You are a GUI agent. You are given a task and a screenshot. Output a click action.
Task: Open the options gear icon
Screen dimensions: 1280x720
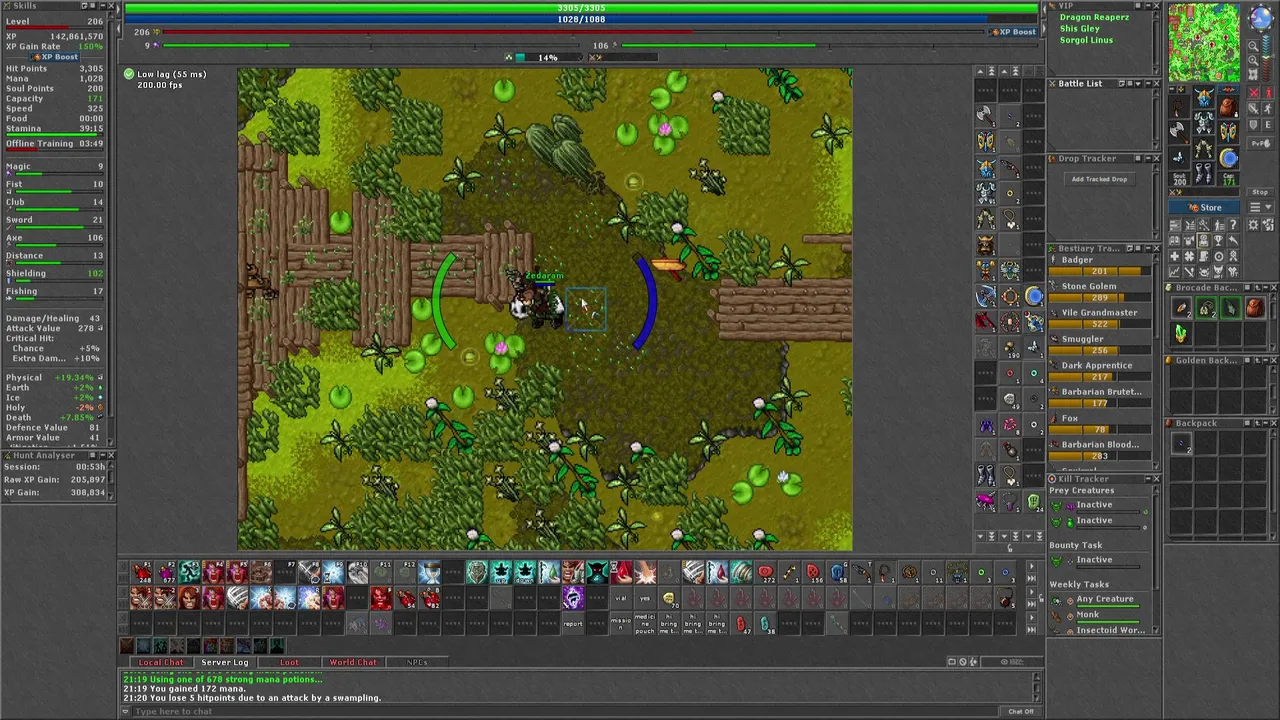pos(1253,224)
